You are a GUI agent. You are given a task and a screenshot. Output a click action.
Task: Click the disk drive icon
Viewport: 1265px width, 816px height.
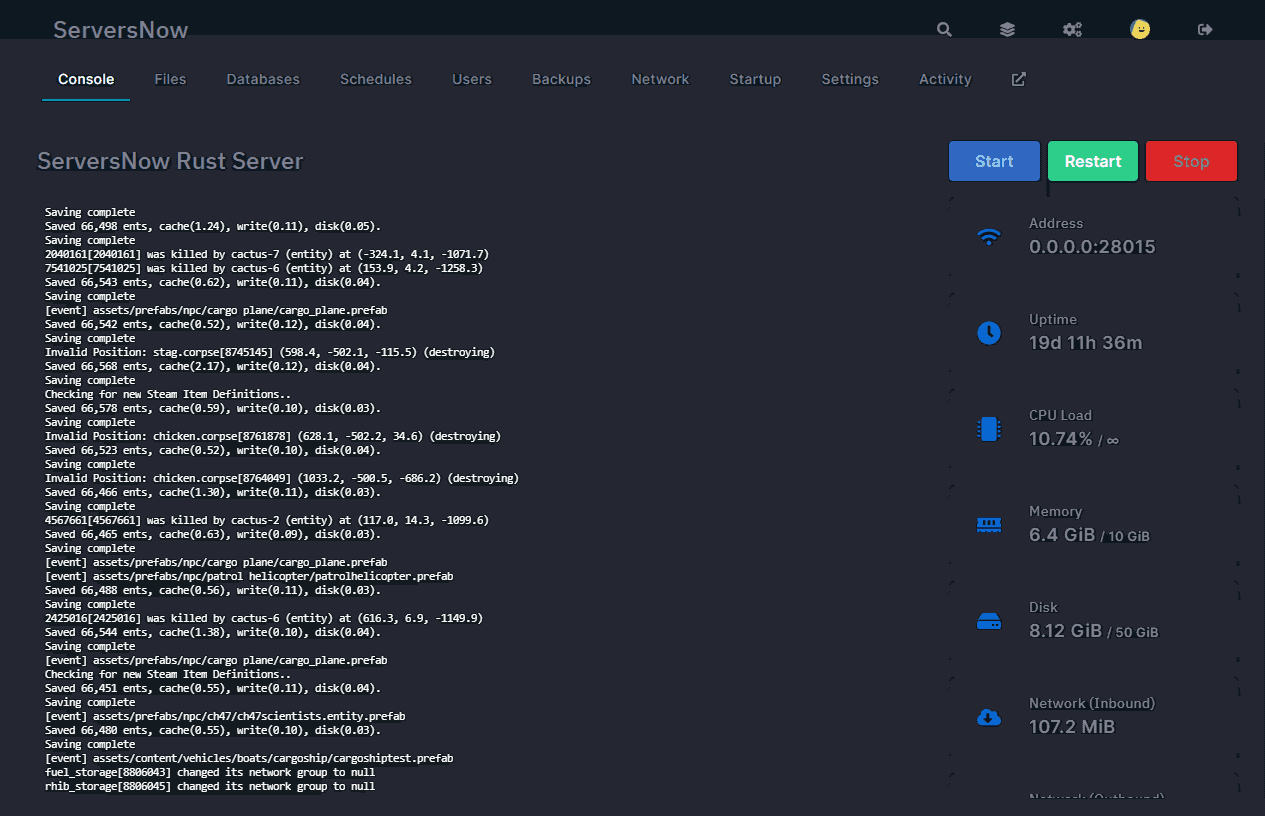988,621
